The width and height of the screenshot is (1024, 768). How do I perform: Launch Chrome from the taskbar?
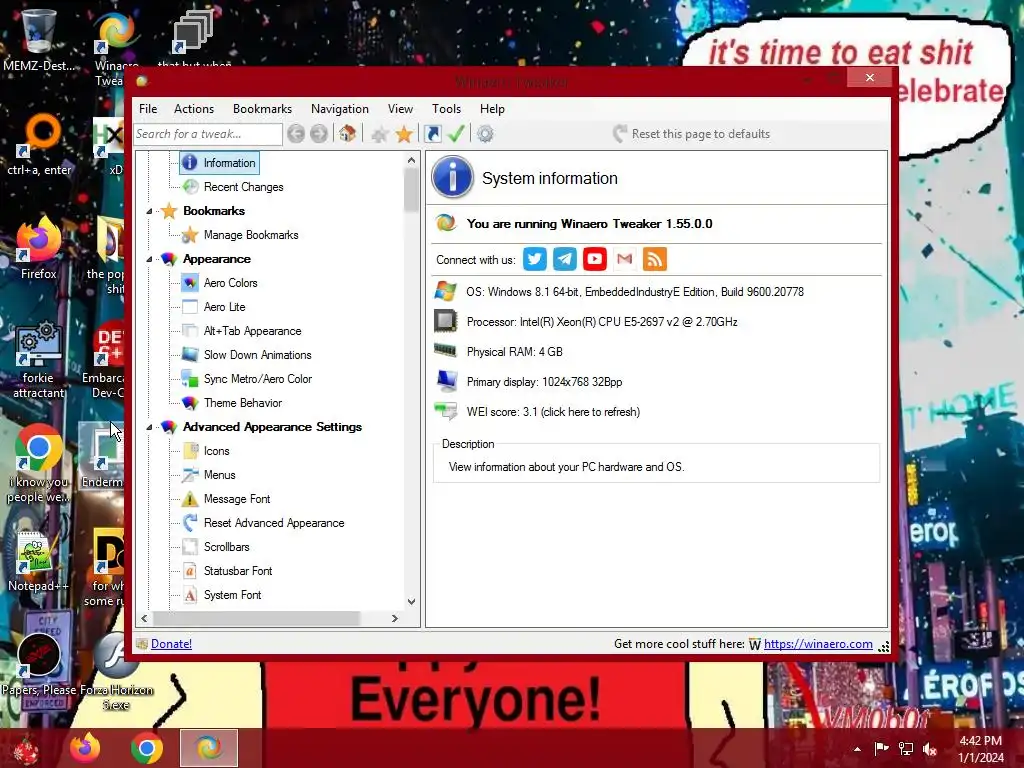point(147,748)
